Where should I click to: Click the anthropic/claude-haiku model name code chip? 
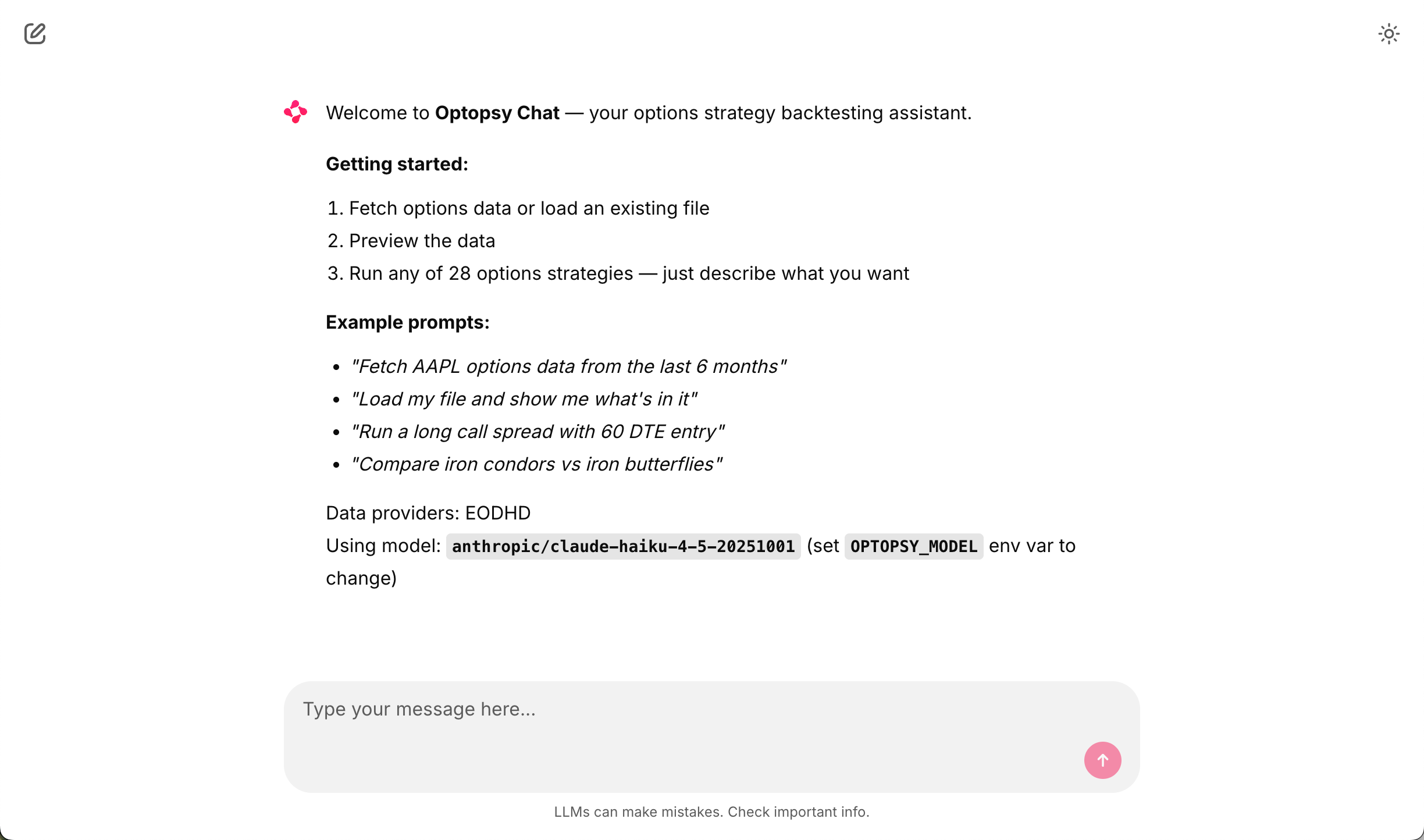(x=623, y=546)
